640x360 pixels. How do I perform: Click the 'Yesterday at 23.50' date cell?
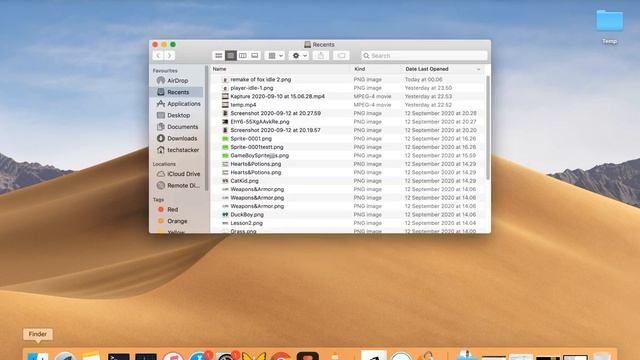(428, 88)
